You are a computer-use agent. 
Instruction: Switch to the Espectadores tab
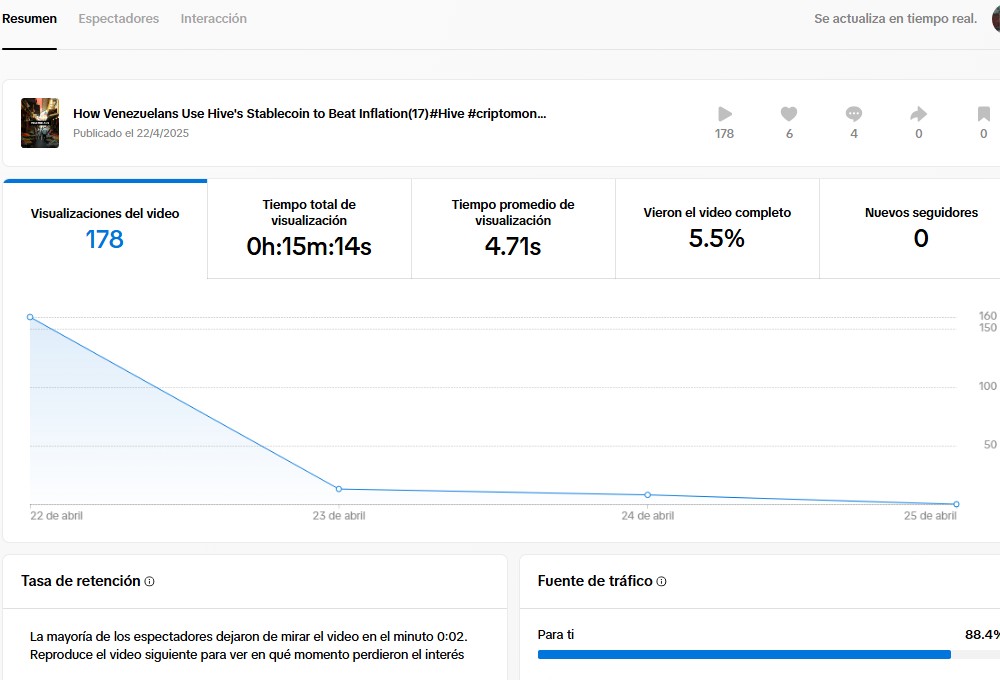[x=119, y=18]
